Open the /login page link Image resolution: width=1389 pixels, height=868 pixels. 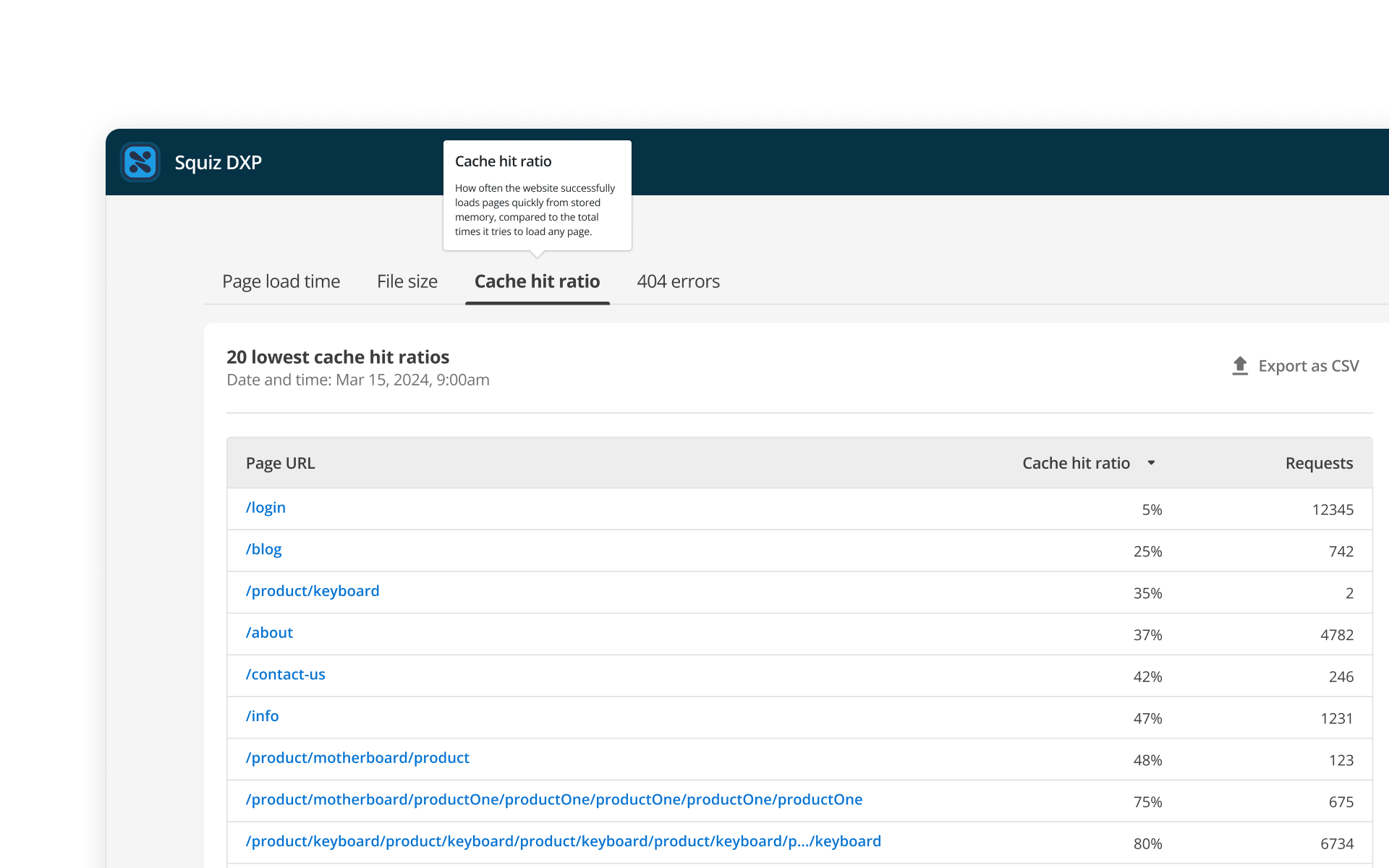tap(265, 507)
